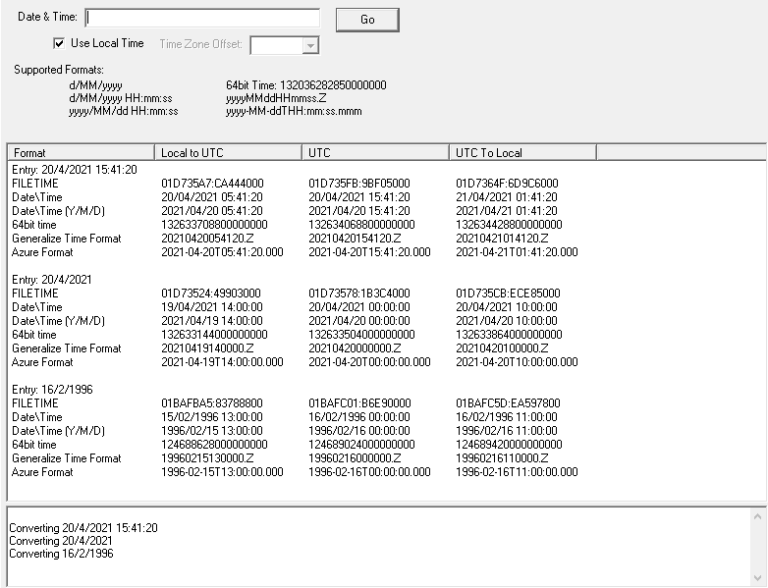
Task: Click 64bit time 132633144000000000
Action: click(x=214, y=334)
